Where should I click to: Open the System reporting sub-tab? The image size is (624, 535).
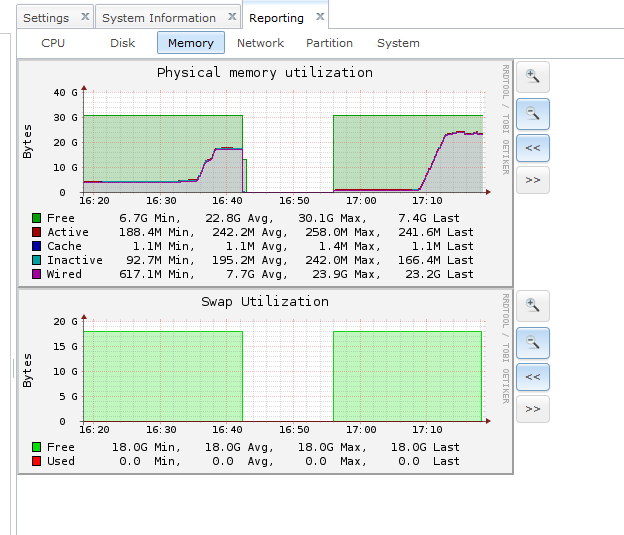point(398,43)
